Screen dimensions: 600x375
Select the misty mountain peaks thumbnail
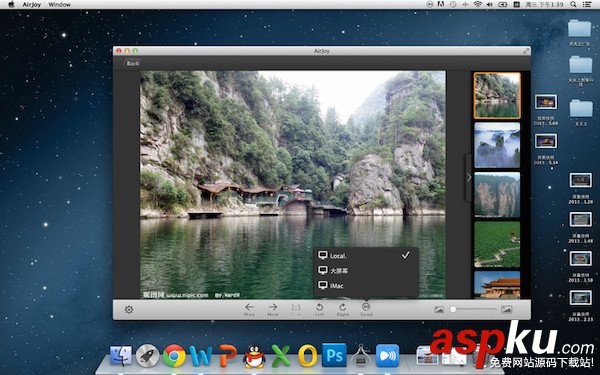click(497, 145)
